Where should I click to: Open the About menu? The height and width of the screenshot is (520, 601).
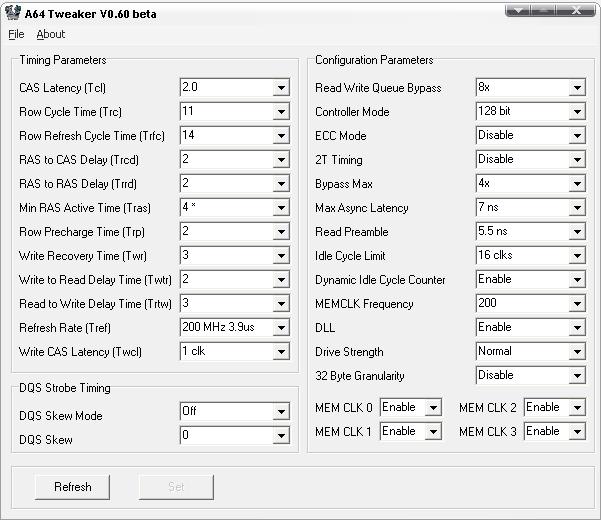[51, 34]
